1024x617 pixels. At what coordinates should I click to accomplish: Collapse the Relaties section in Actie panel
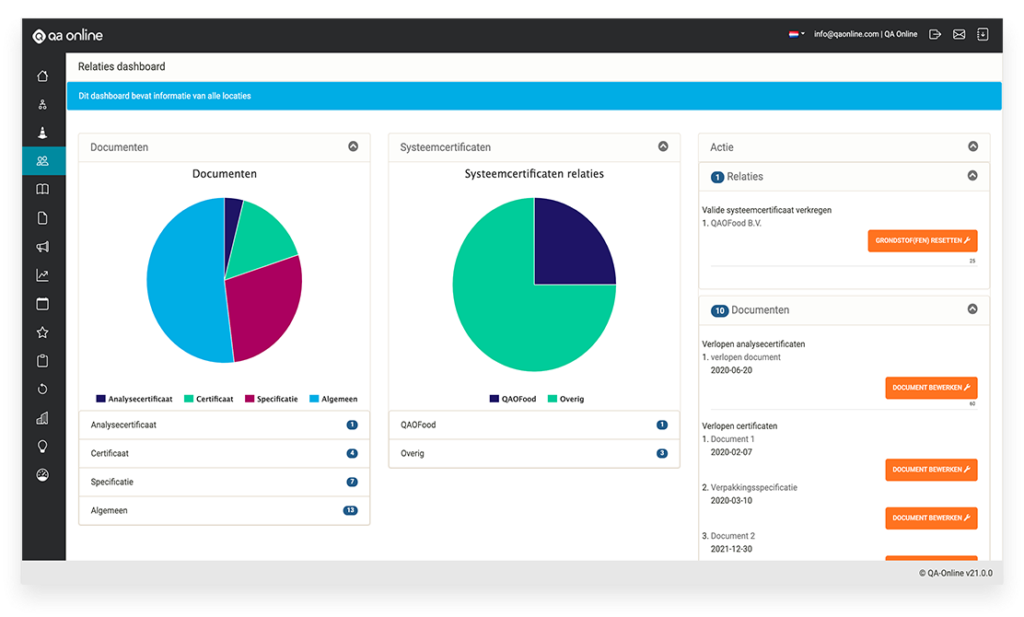coord(972,175)
